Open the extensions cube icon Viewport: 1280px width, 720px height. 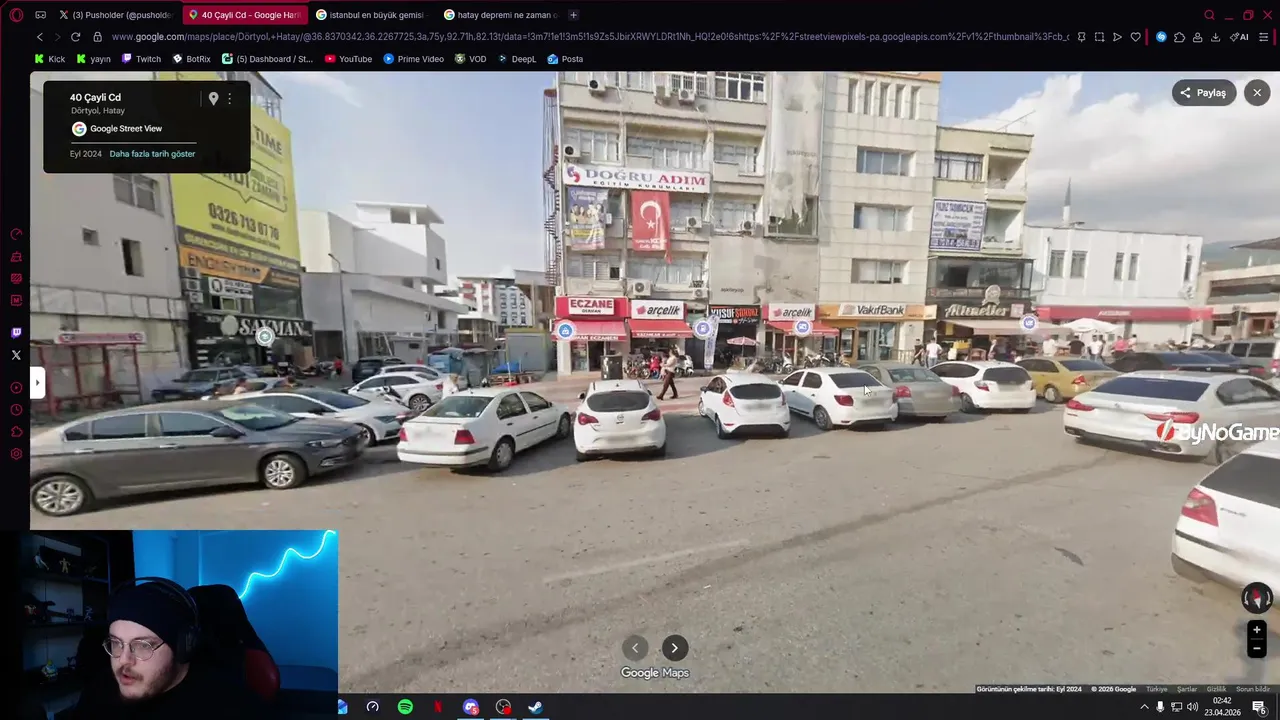[x=1179, y=37]
